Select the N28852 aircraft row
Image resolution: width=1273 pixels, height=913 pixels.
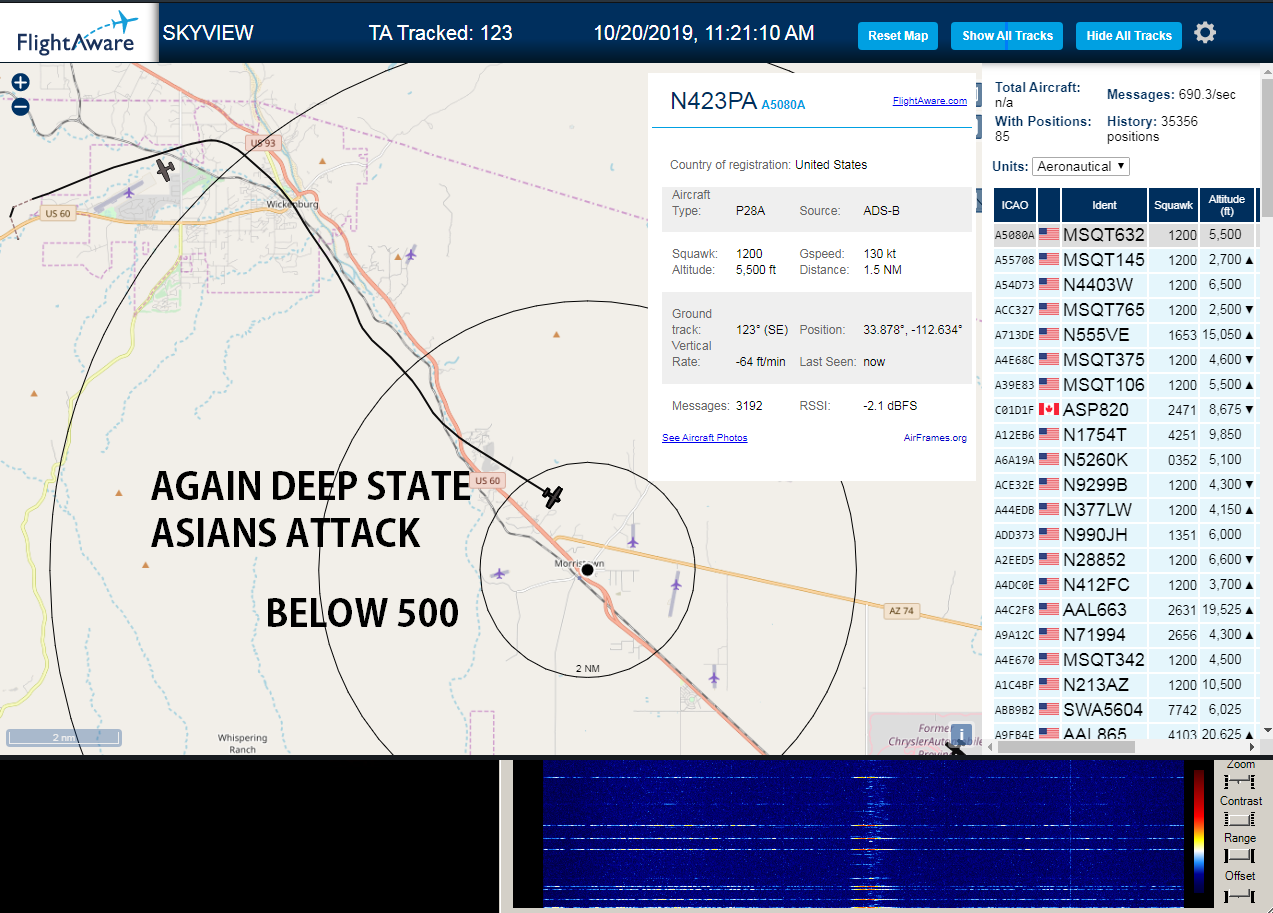click(1125, 560)
